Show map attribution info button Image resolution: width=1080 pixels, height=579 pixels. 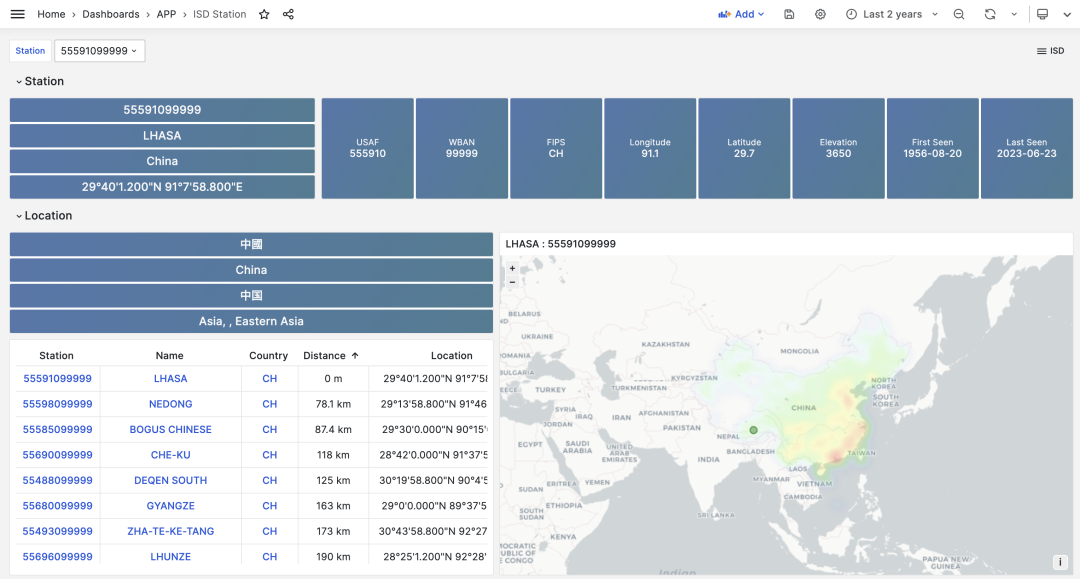pos(1058,562)
